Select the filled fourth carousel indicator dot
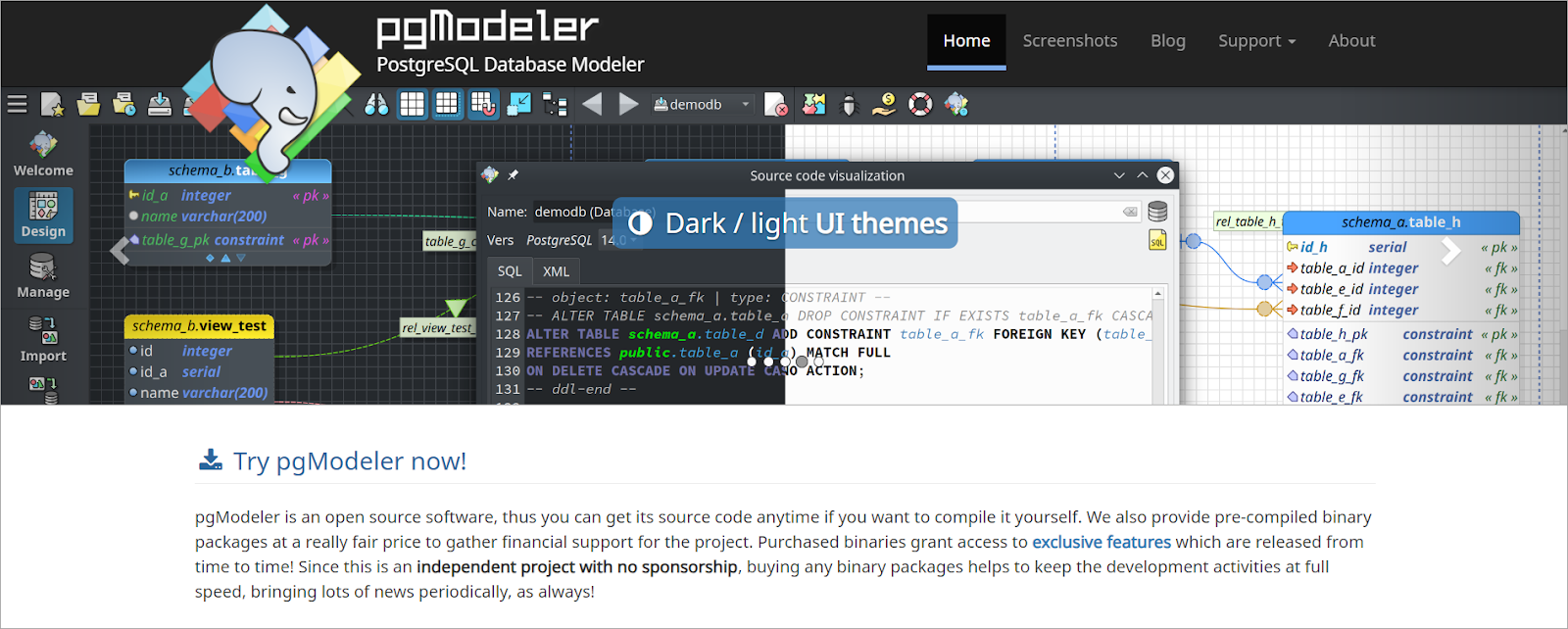The height and width of the screenshot is (629, 1568). pos(802,362)
